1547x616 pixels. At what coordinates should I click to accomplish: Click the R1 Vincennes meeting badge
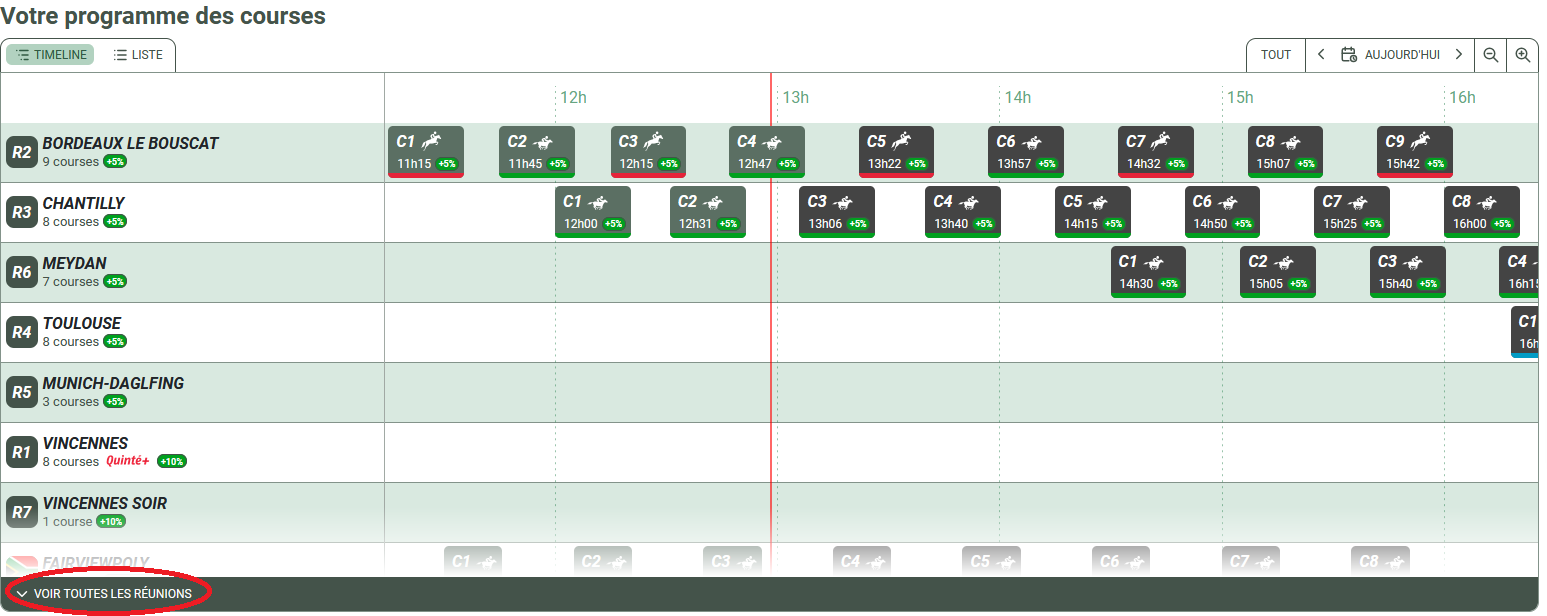(21, 453)
